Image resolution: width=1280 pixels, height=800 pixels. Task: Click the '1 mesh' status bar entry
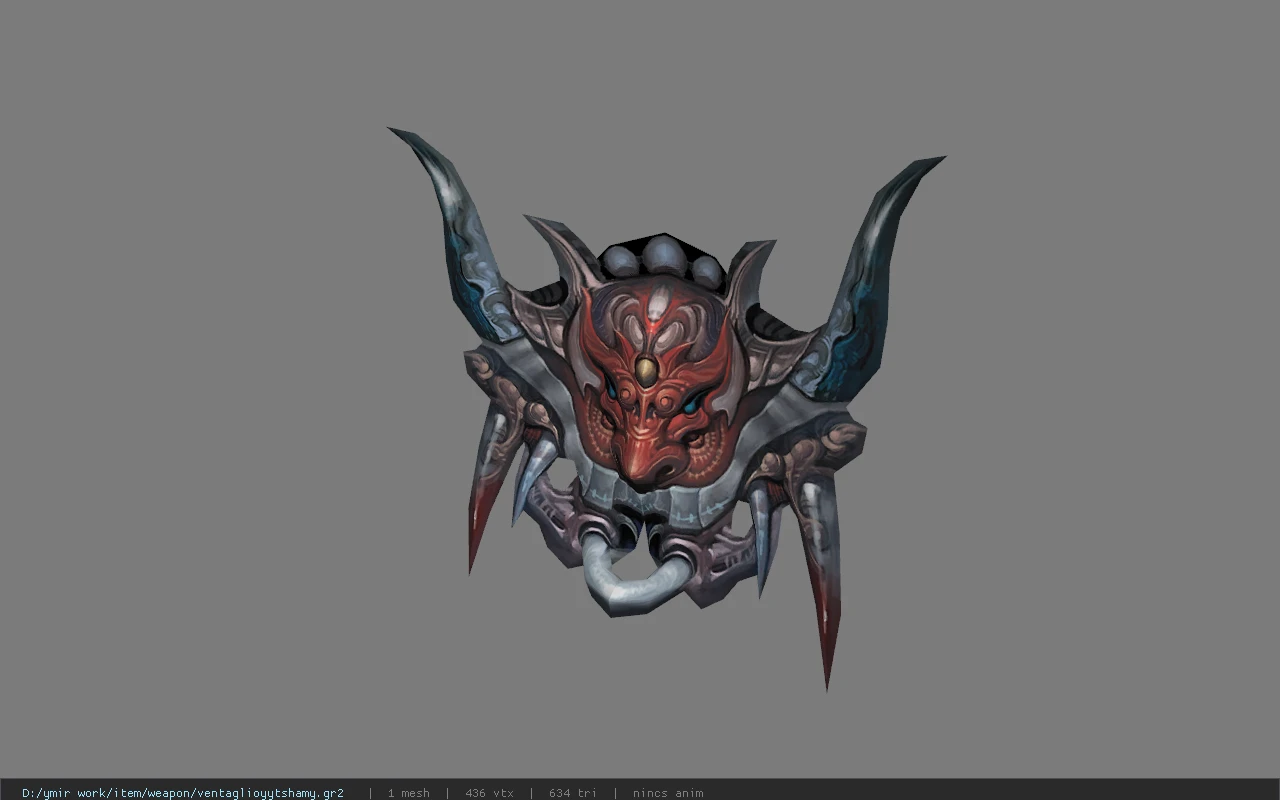click(x=409, y=793)
